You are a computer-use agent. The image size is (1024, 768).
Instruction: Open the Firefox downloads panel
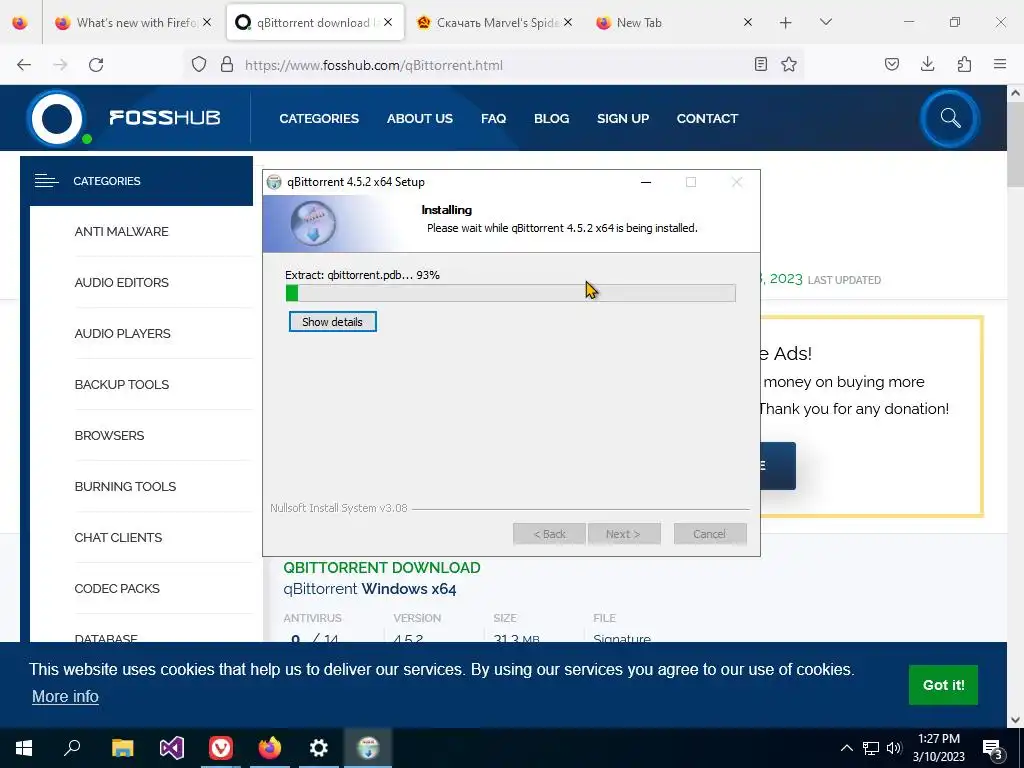927,64
